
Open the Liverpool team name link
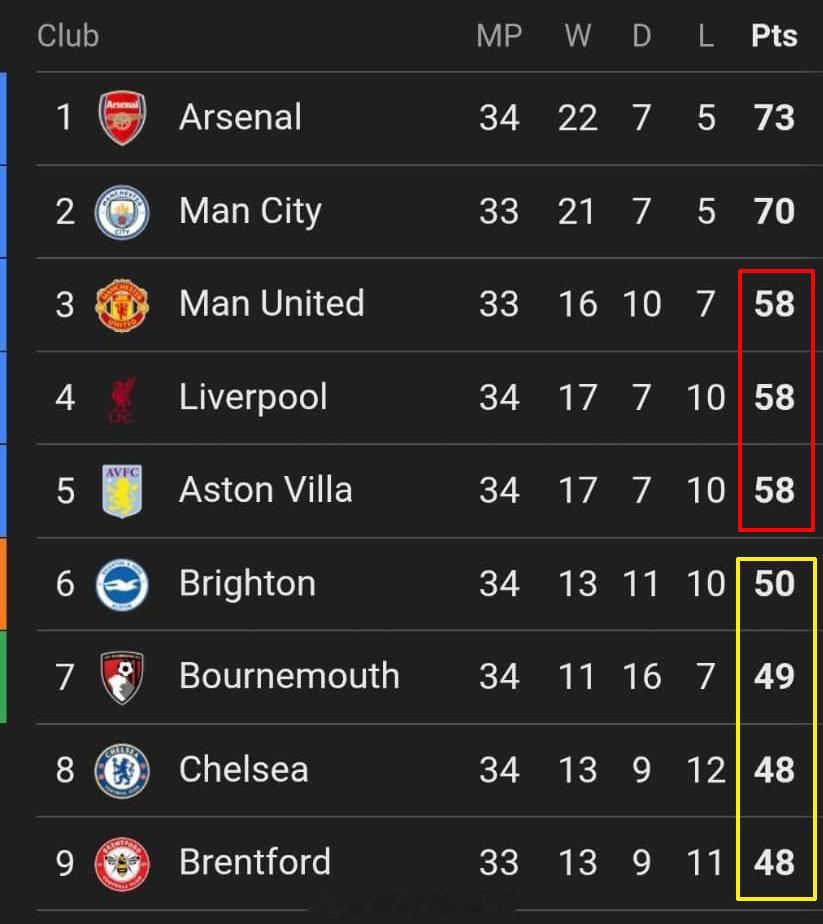point(253,398)
